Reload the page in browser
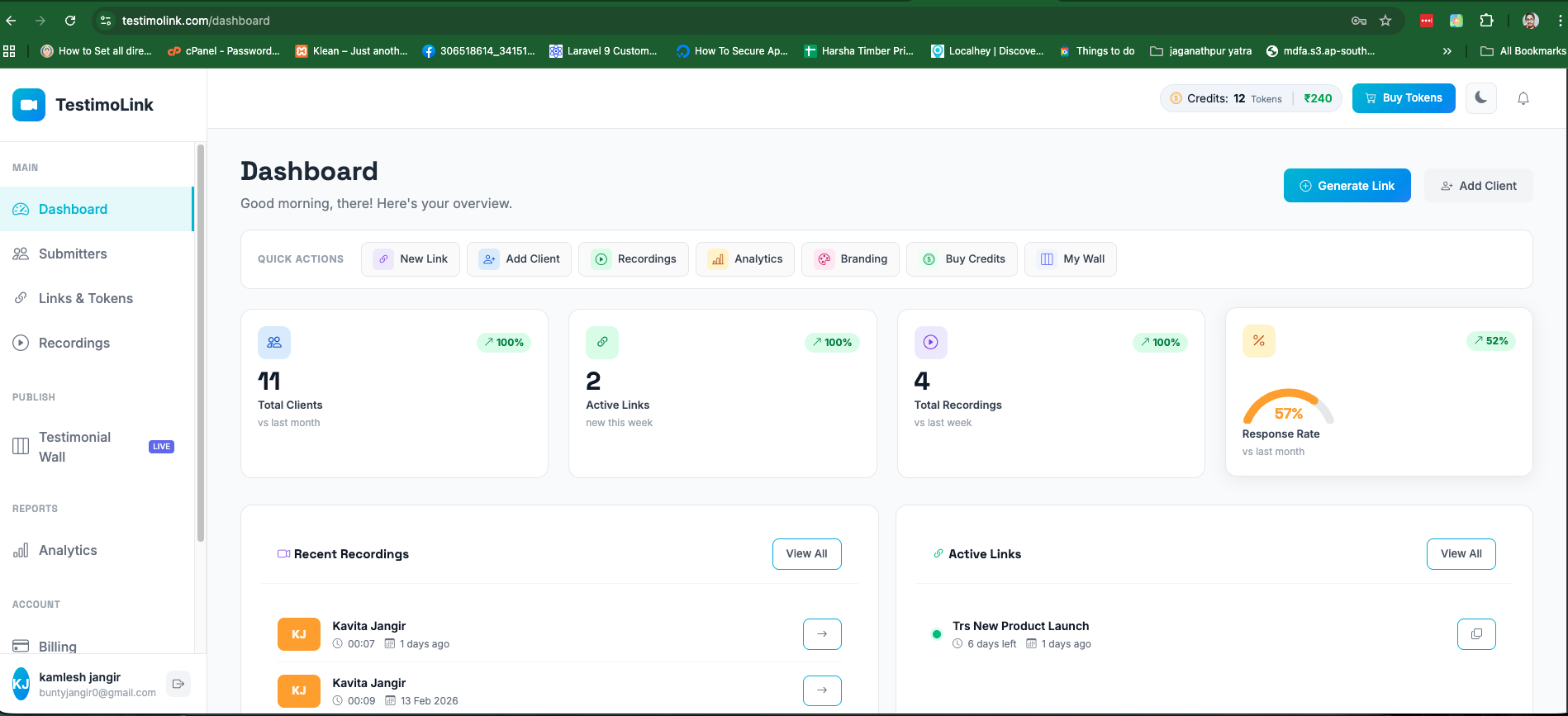Screen dimensions: 1568x716 pyautogui.click(x=70, y=21)
